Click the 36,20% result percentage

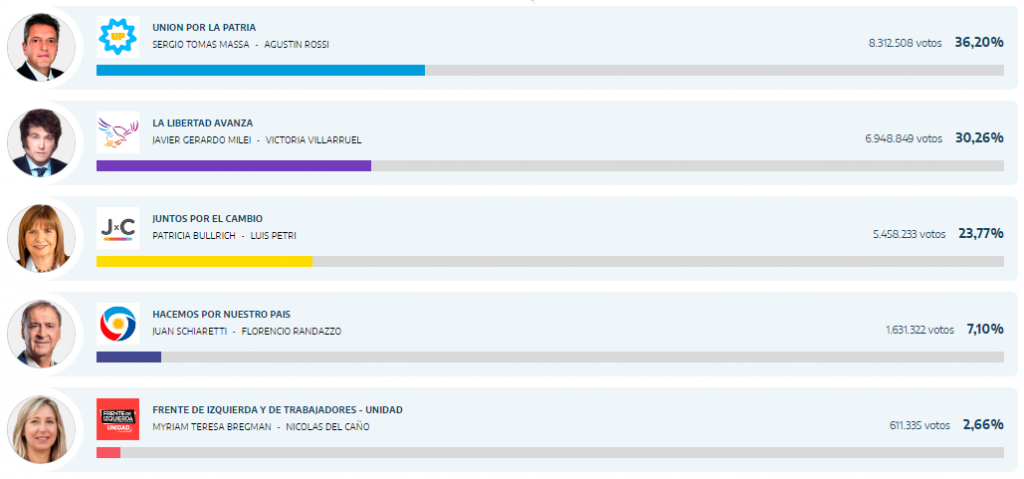click(x=979, y=43)
